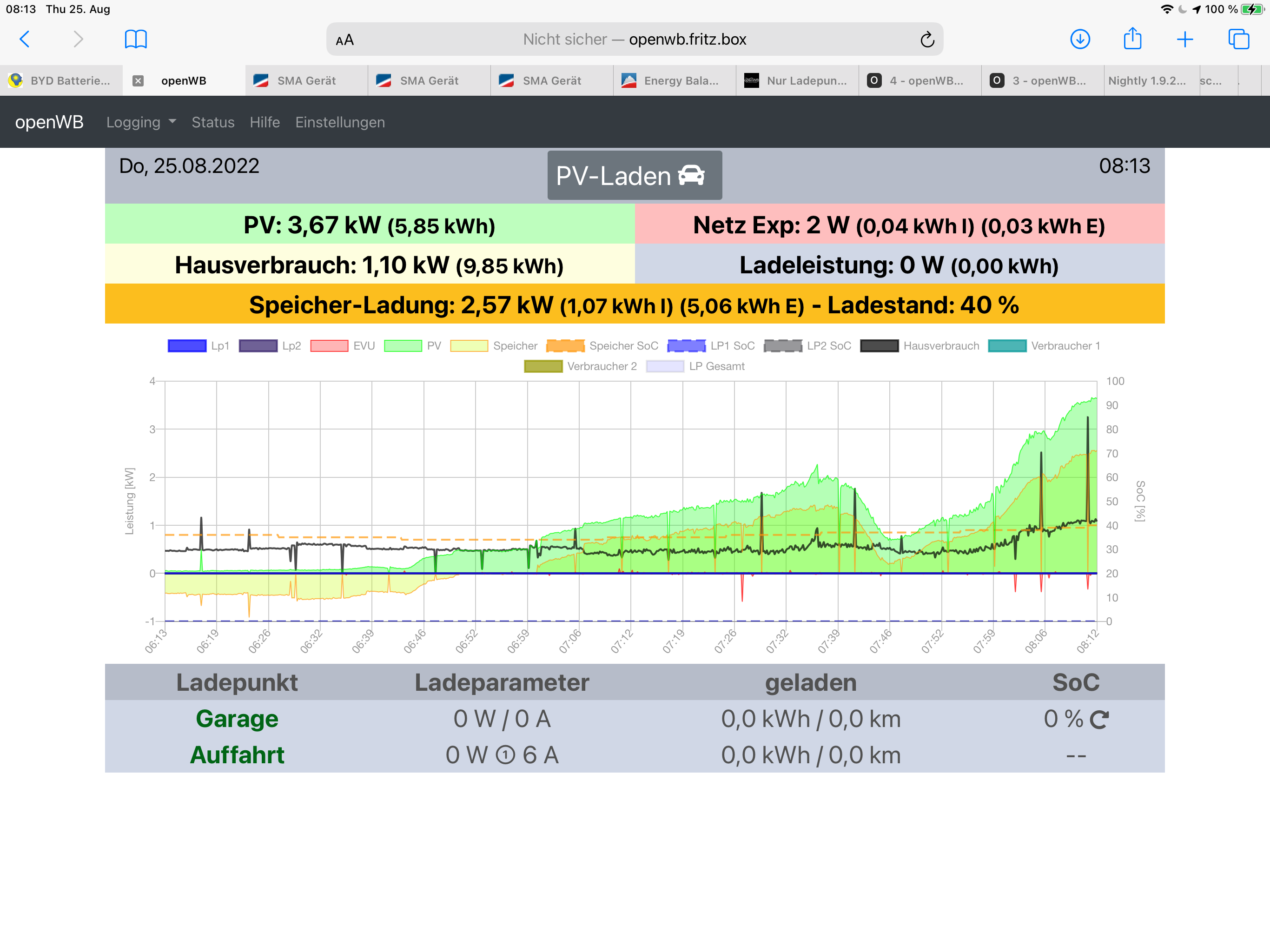Tap the share icon

click(x=1132, y=39)
